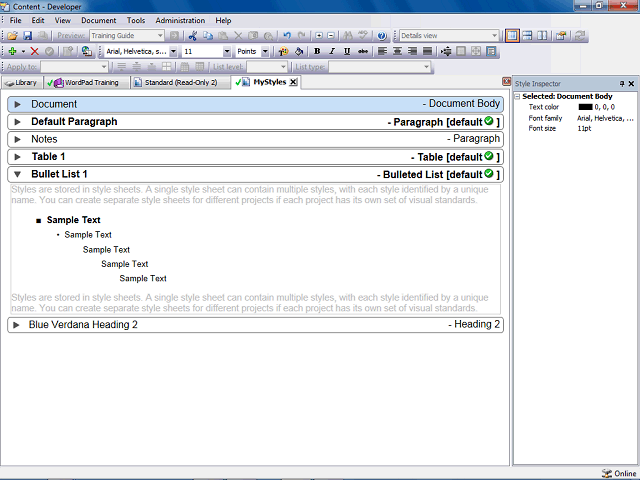Collapse Selected: Document Body in inspector
Screen dimensions: 640x480
point(518,97)
